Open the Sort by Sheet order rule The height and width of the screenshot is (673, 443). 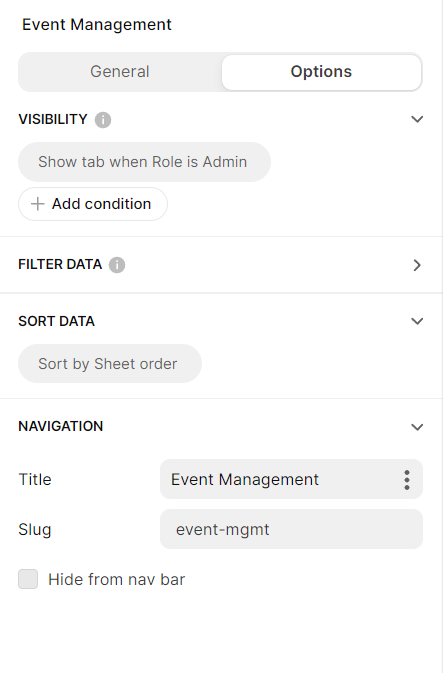click(110, 364)
